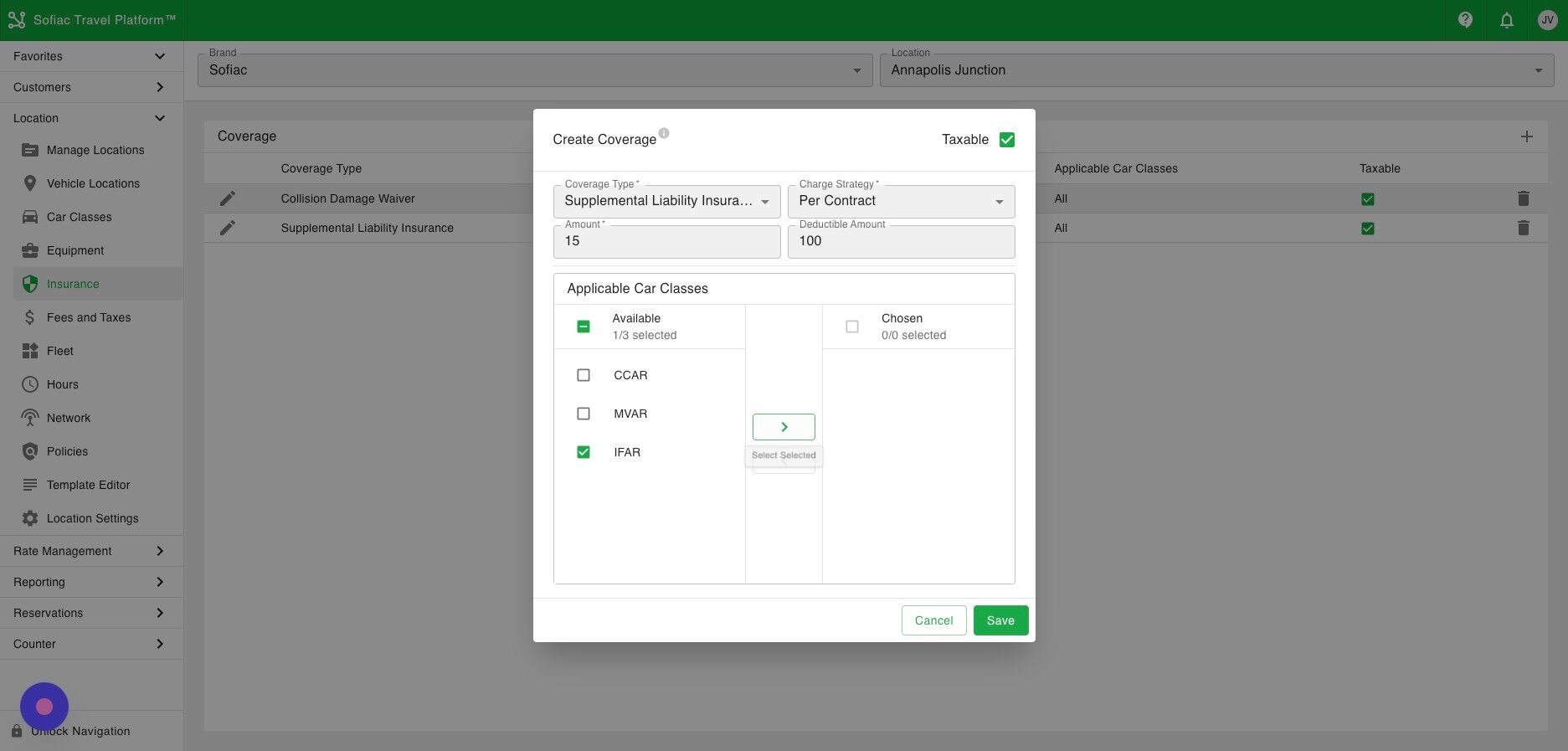Collapse the Location section
The width and height of the screenshot is (1568, 751).
point(91,118)
